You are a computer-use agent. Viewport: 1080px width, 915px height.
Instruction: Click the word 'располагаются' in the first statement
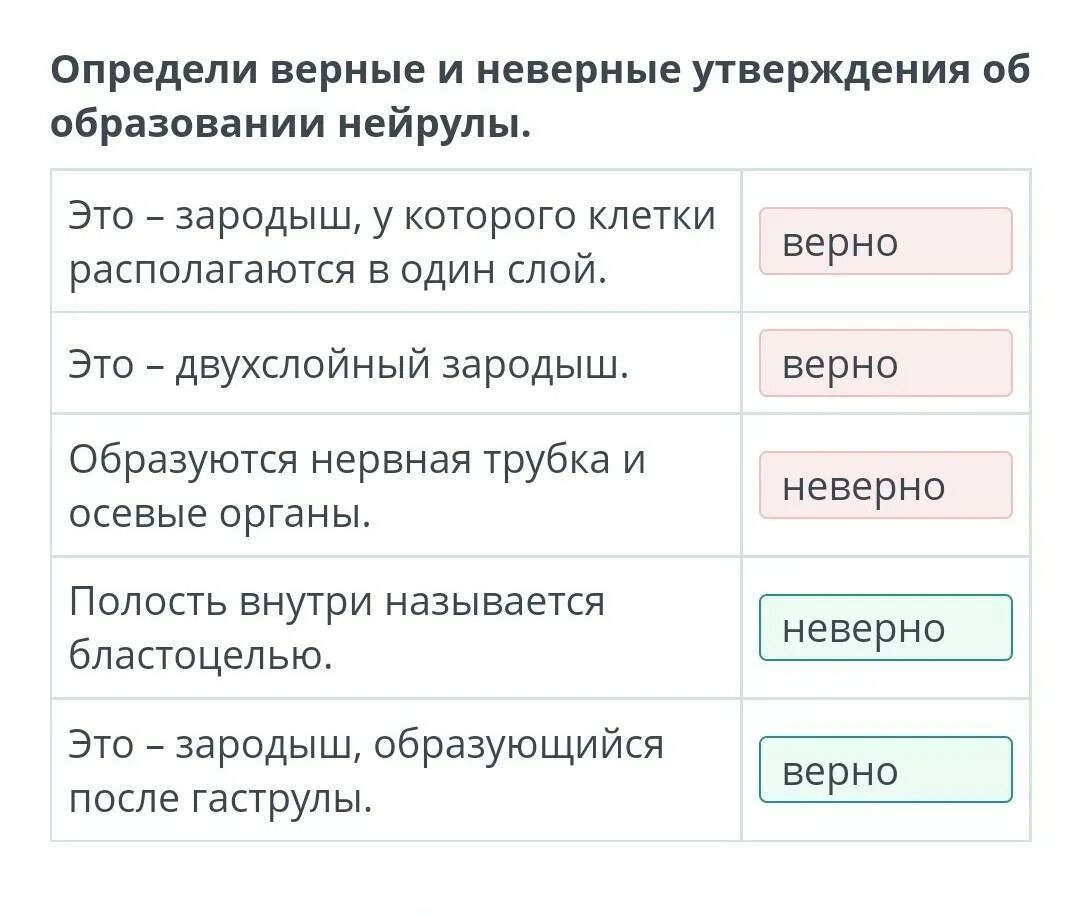point(213,271)
